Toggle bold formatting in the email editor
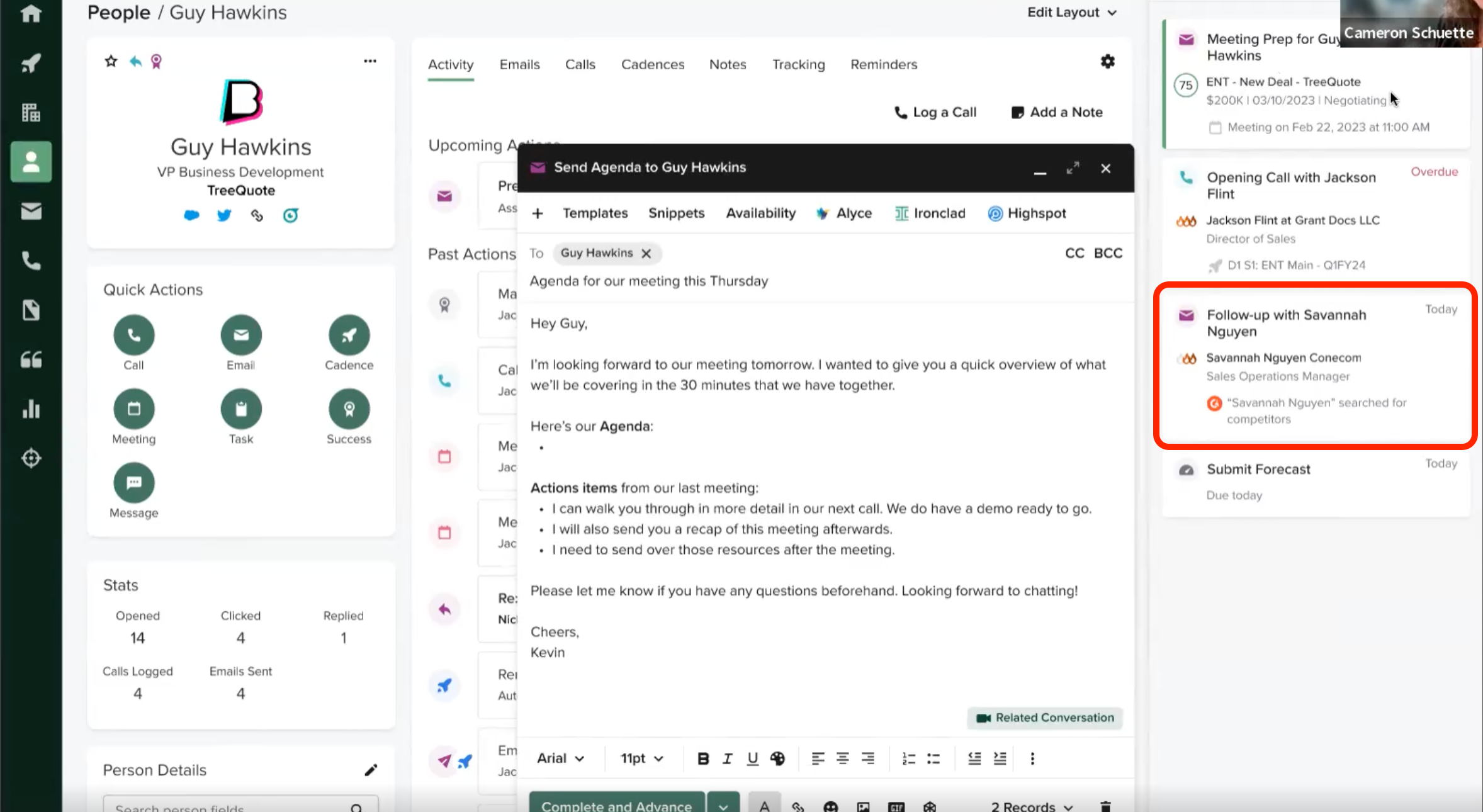The height and width of the screenshot is (812, 1483). pyautogui.click(x=703, y=758)
